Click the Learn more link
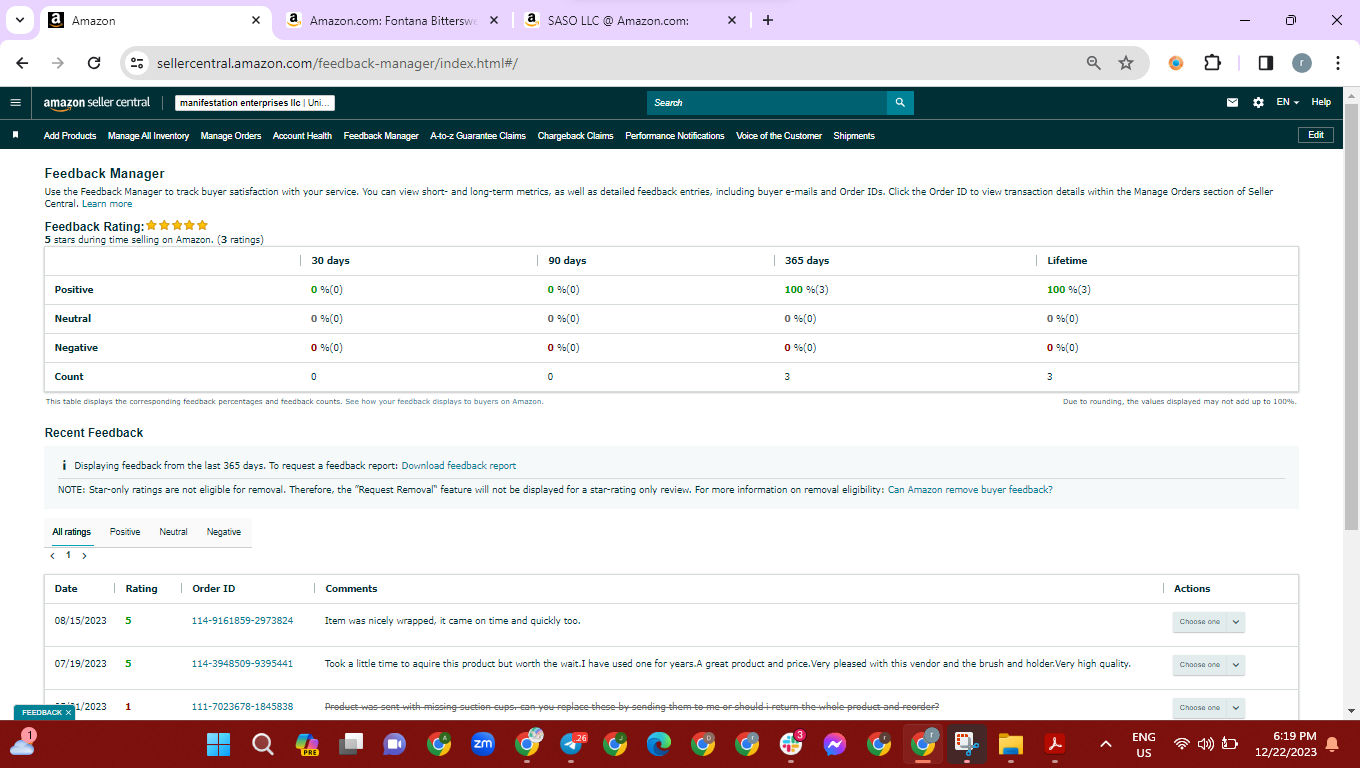This screenshot has height=768, width=1360. 107,204
